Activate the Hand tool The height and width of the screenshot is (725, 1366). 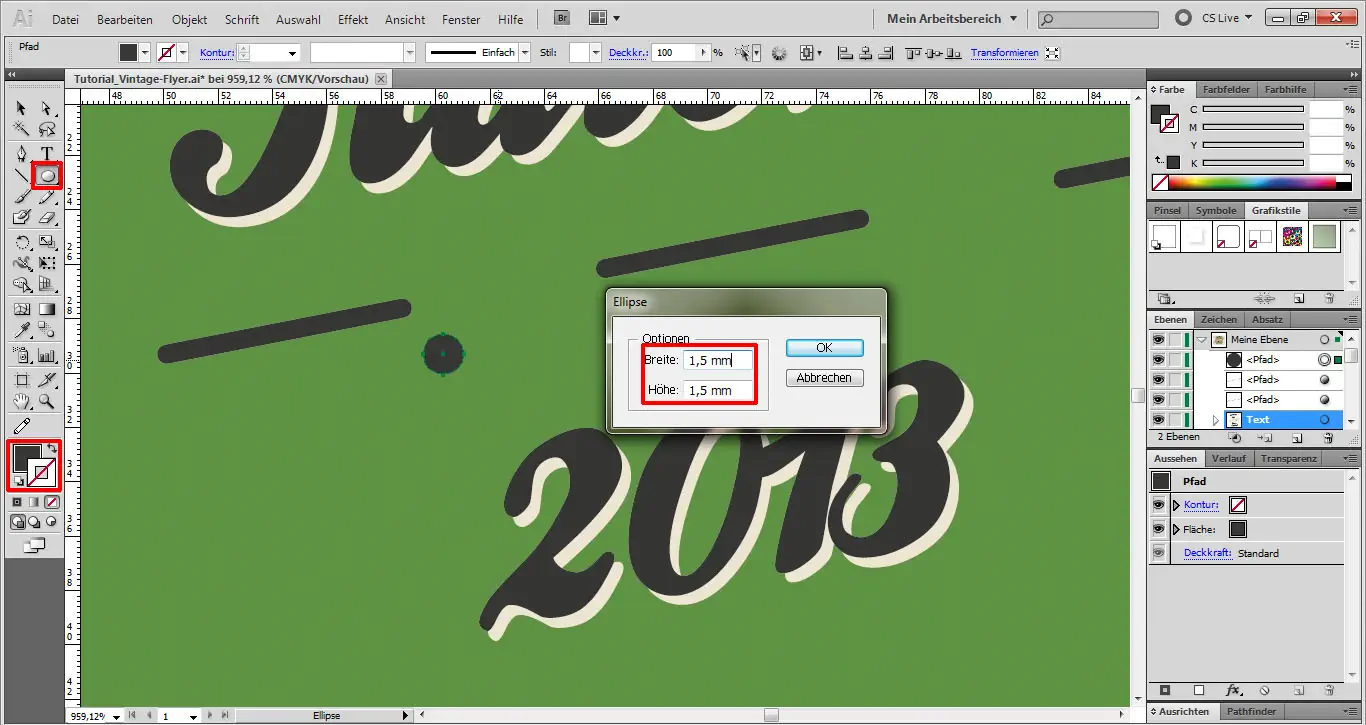(22, 402)
